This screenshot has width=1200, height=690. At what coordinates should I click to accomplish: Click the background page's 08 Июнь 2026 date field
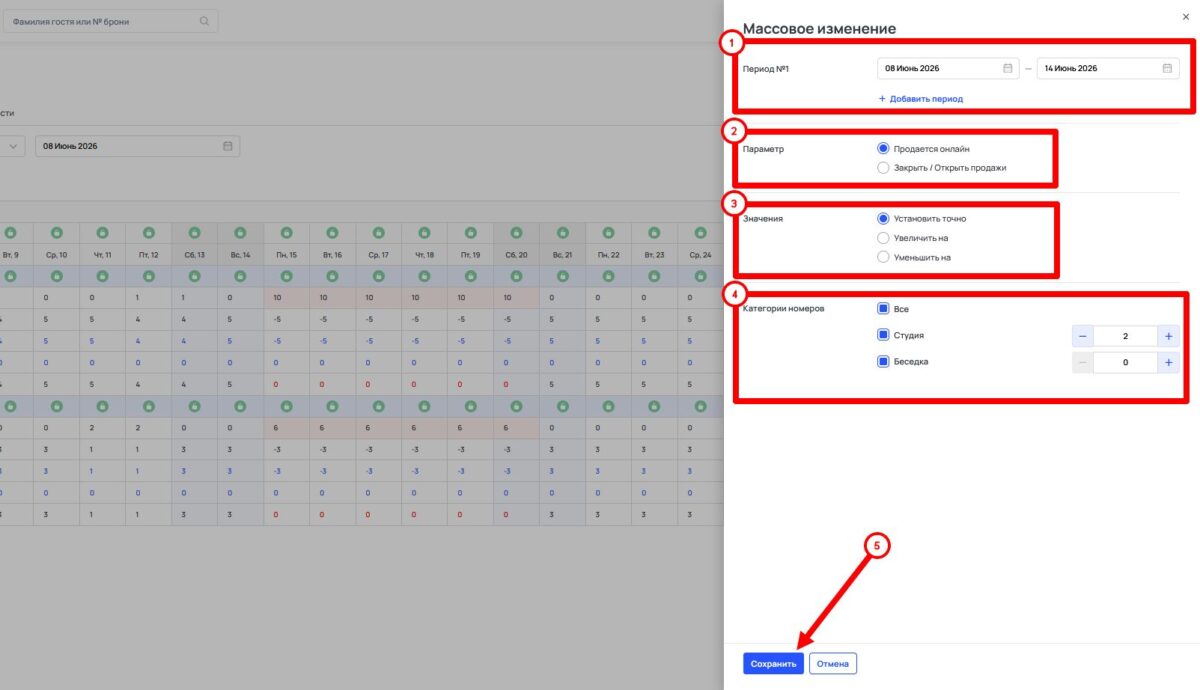coord(138,146)
